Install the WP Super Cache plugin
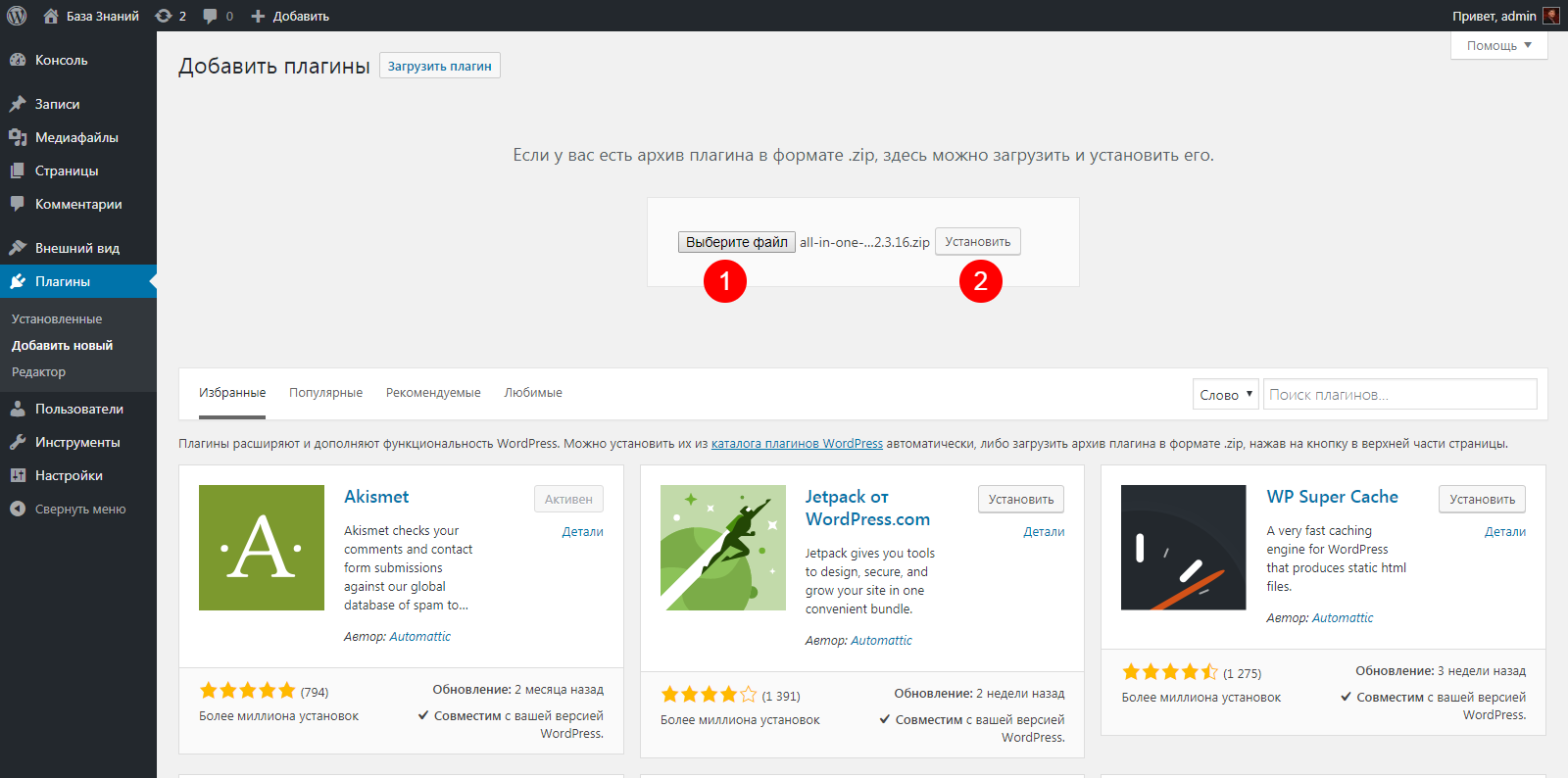The width and height of the screenshot is (1568, 778). pyautogui.click(x=1483, y=499)
